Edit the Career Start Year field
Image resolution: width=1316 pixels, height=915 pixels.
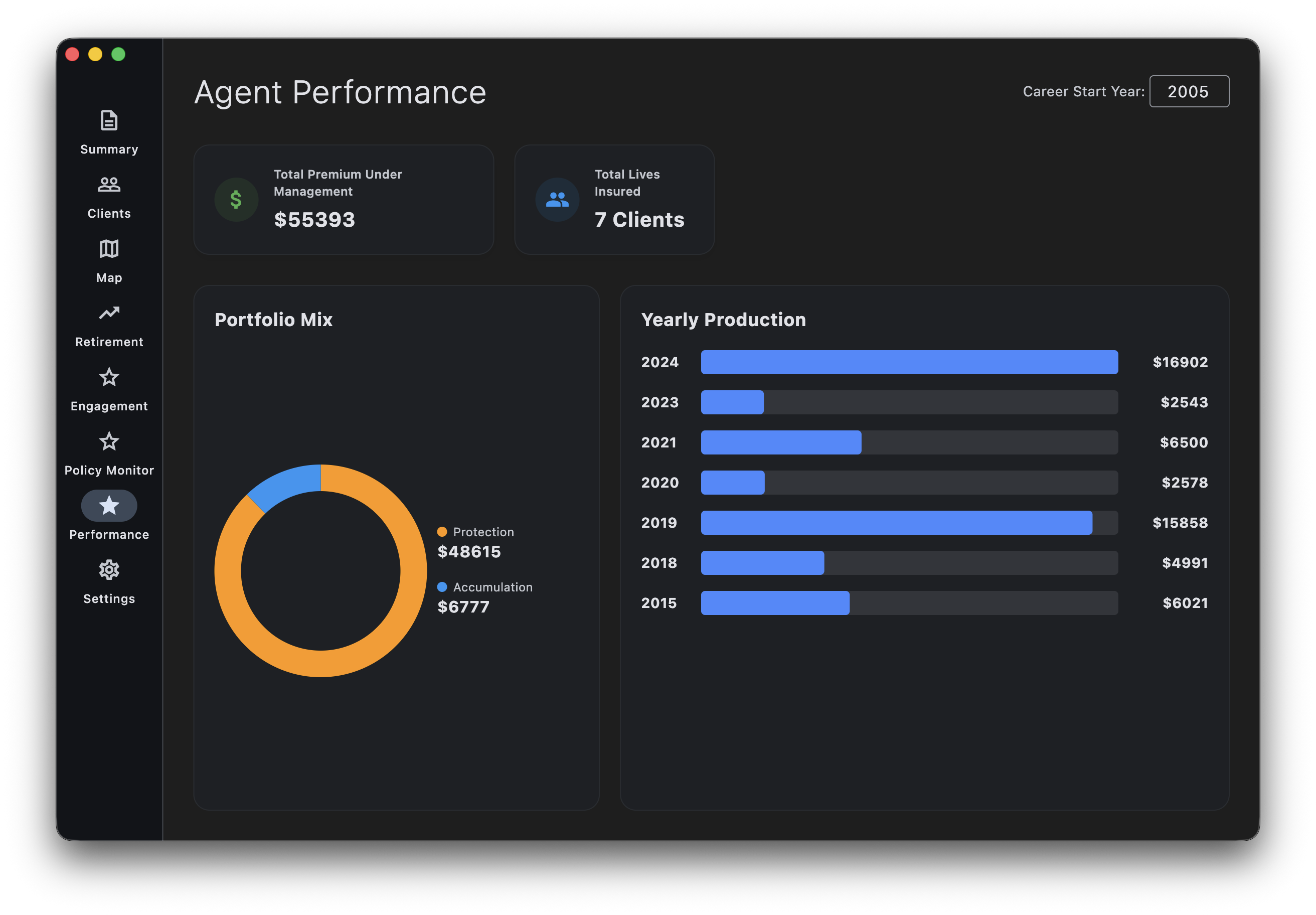tap(1189, 91)
